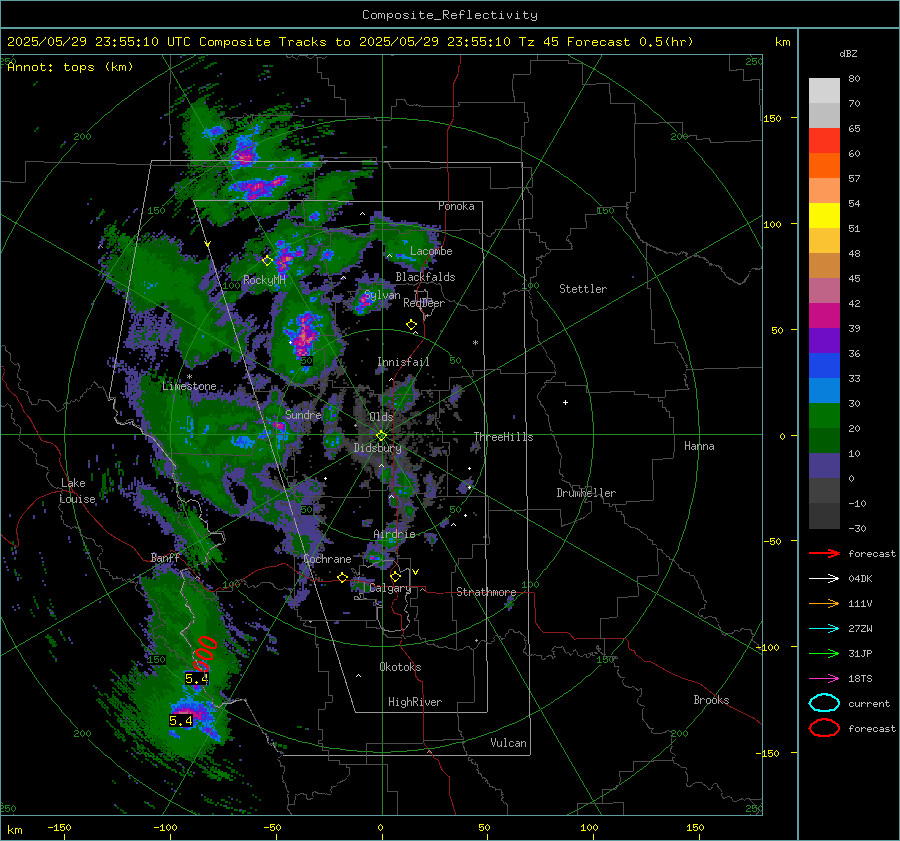Click the yellow diamond marker above Calgary
The width and height of the screenshot is (900, 841).
point(395,576)
